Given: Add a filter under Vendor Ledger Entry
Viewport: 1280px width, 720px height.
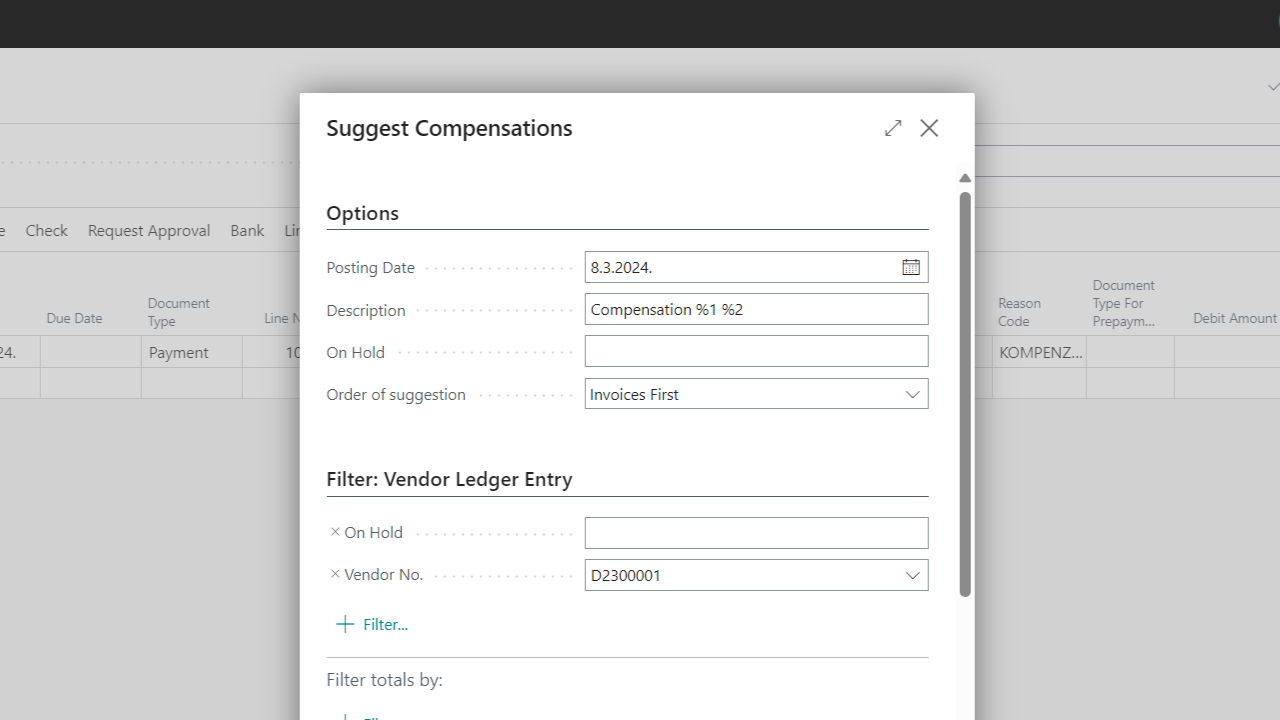Looking at the screenshot, I should click(x=372, y=624).
